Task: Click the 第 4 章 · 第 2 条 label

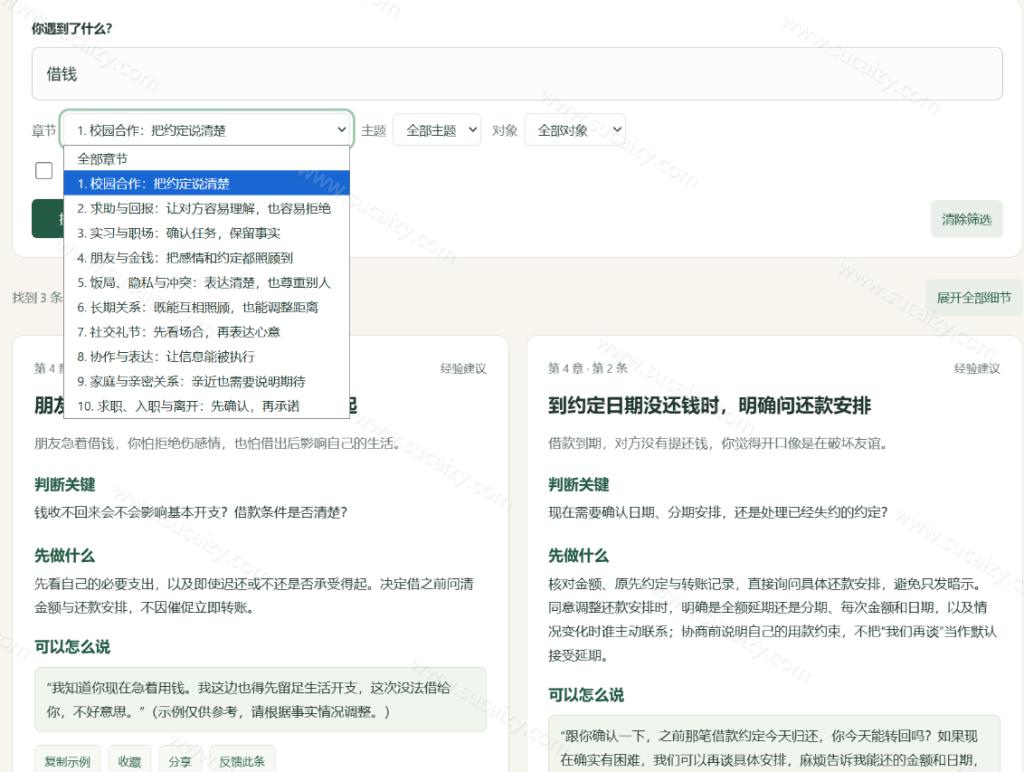Action: point(587,368)
